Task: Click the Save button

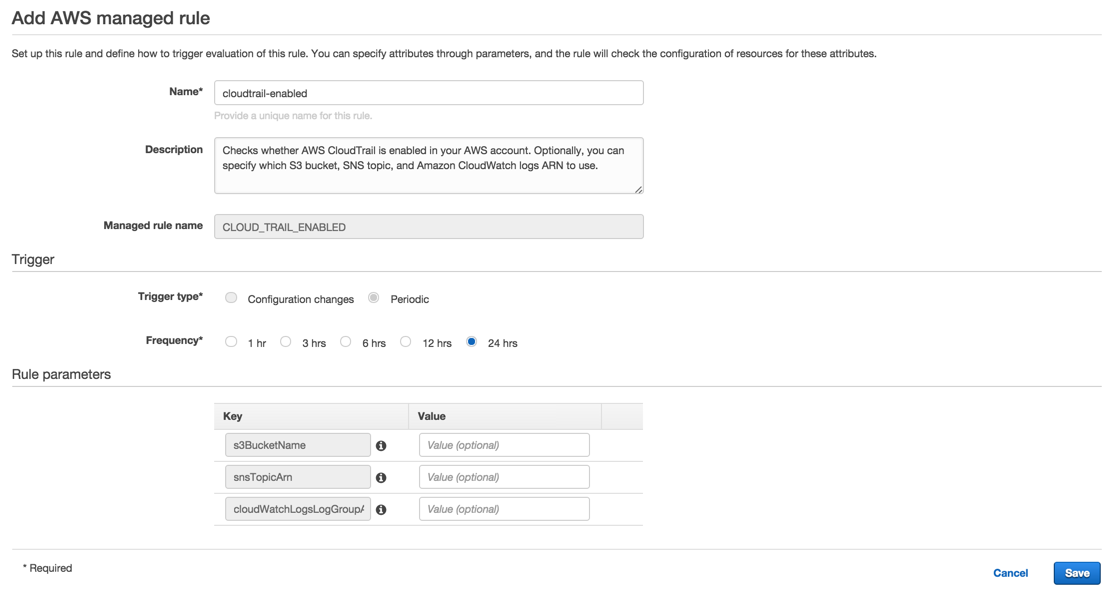Action: pyautogui.click(x=1076, y=572)
